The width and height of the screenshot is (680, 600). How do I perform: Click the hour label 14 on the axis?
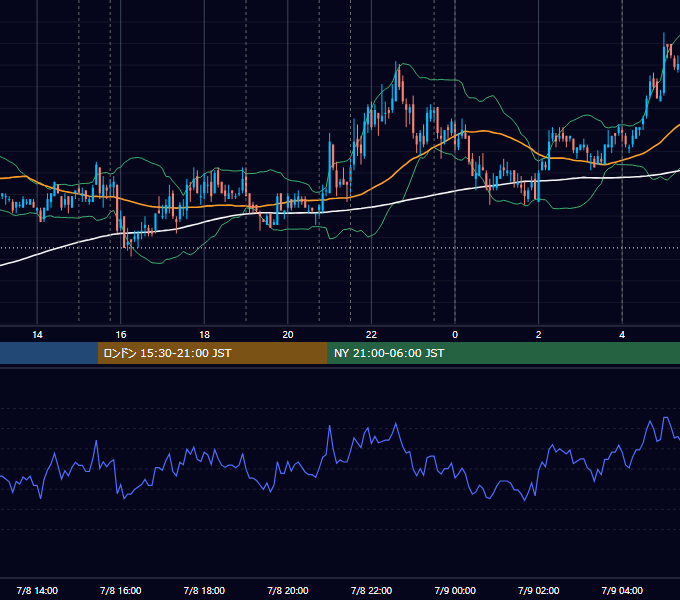pos(37,335)
